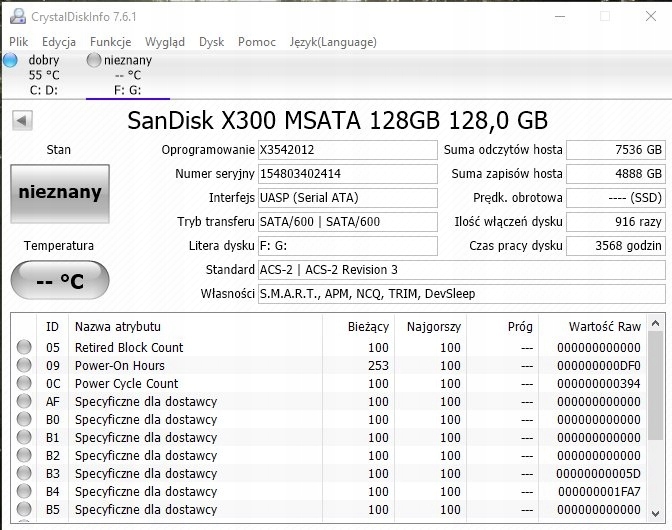Click raw value 00000000005D
The image size is (672, 530).
pos(599,473)
